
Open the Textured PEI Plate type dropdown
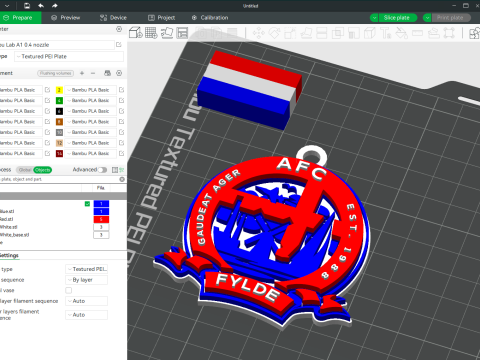(x=69, y=56)
